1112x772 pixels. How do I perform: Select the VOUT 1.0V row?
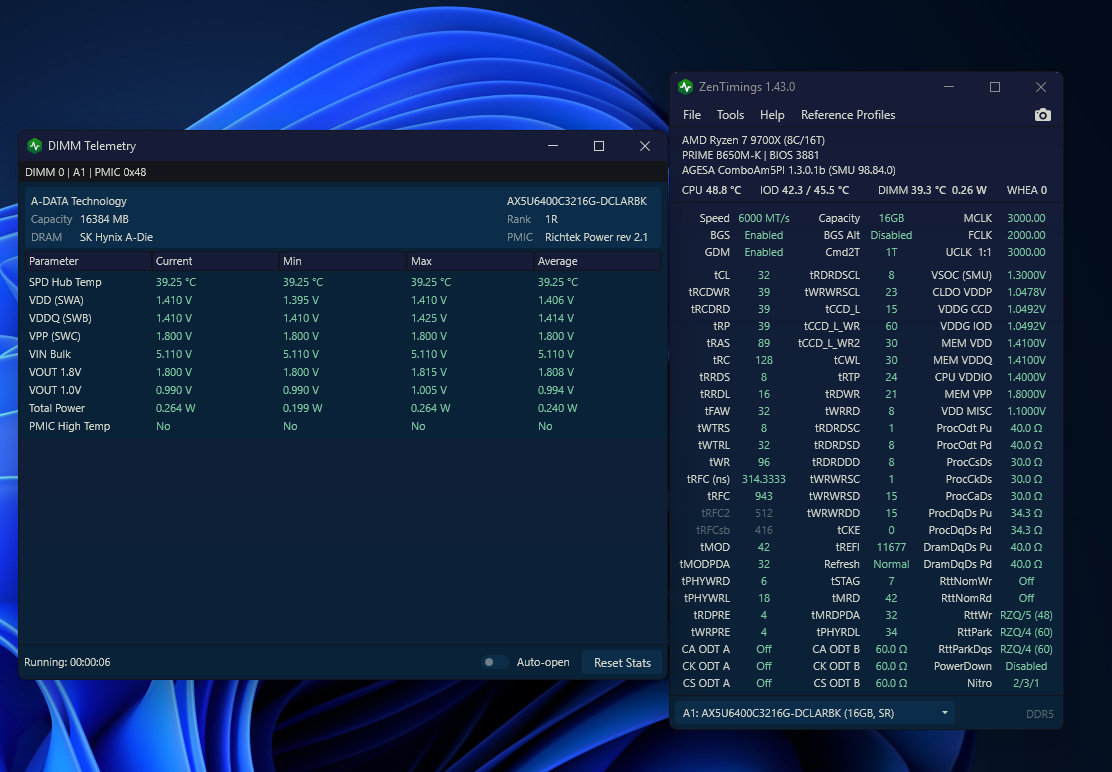(343, 390)
